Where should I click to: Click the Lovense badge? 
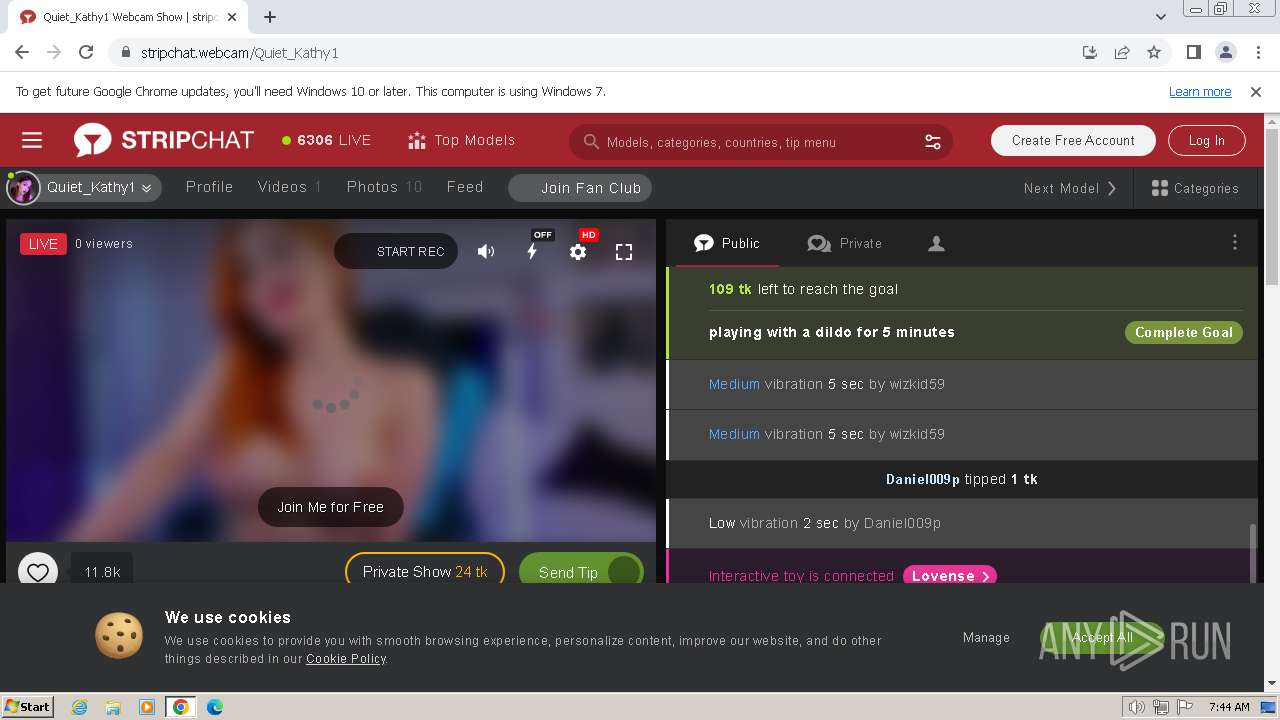pyautogui.click(x=950, y=576)
